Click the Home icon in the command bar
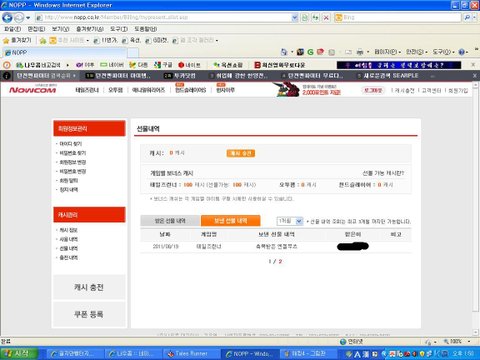Image resolution: width=480 pixels, height=360 pixels. (x=284, y=52)
